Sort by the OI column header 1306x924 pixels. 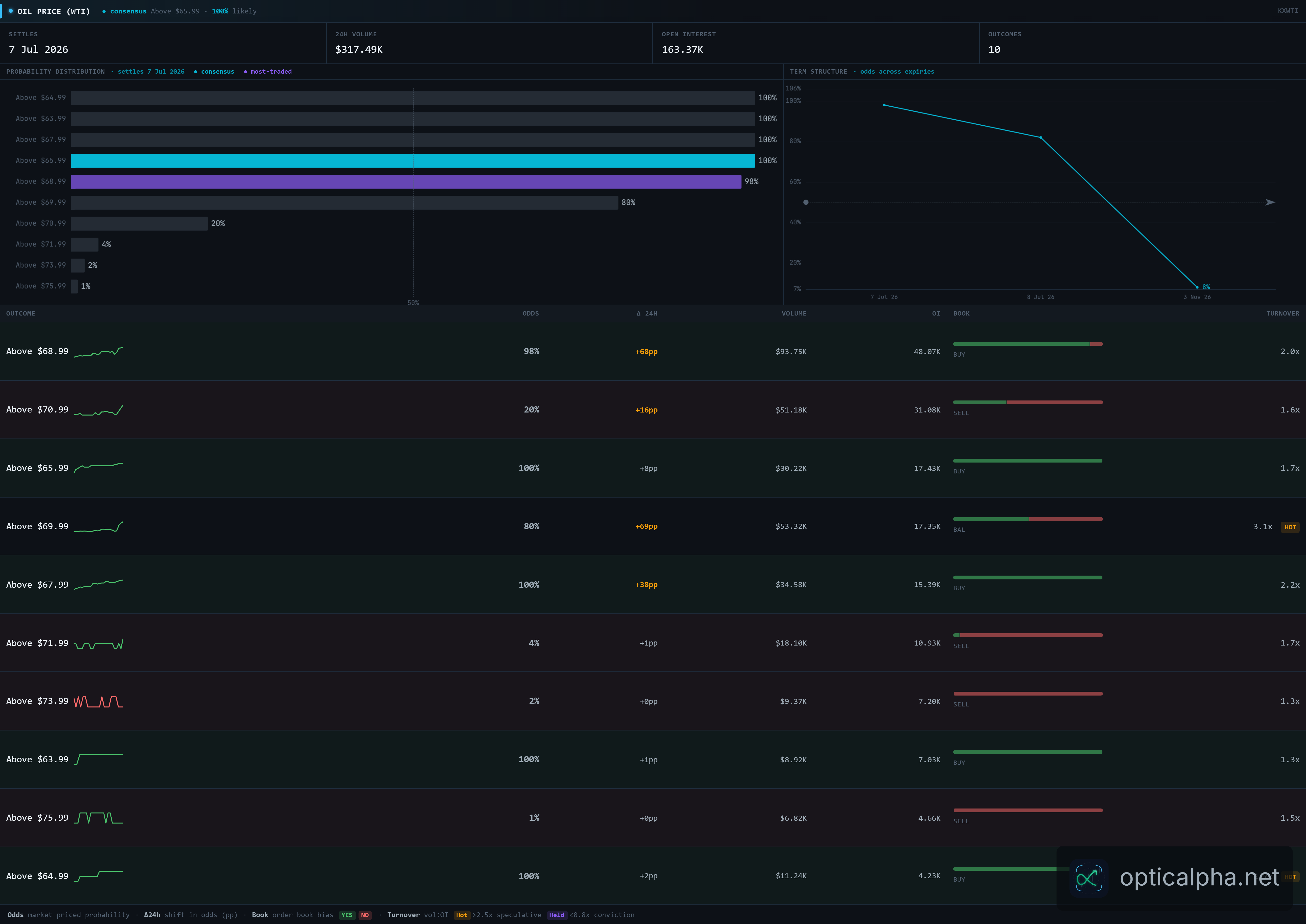(936, 313)
